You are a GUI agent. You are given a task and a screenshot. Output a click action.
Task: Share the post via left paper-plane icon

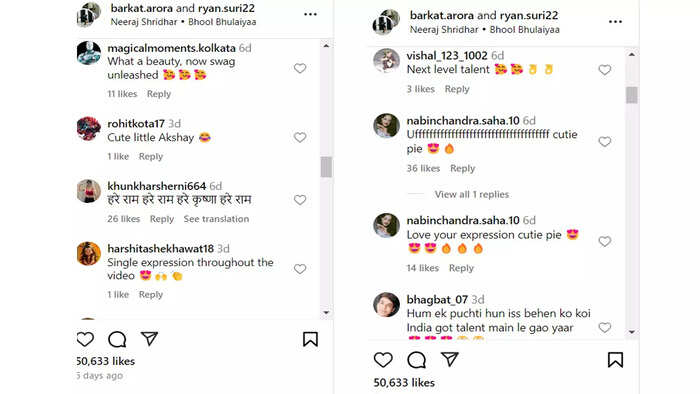click(x=149, y=339)
